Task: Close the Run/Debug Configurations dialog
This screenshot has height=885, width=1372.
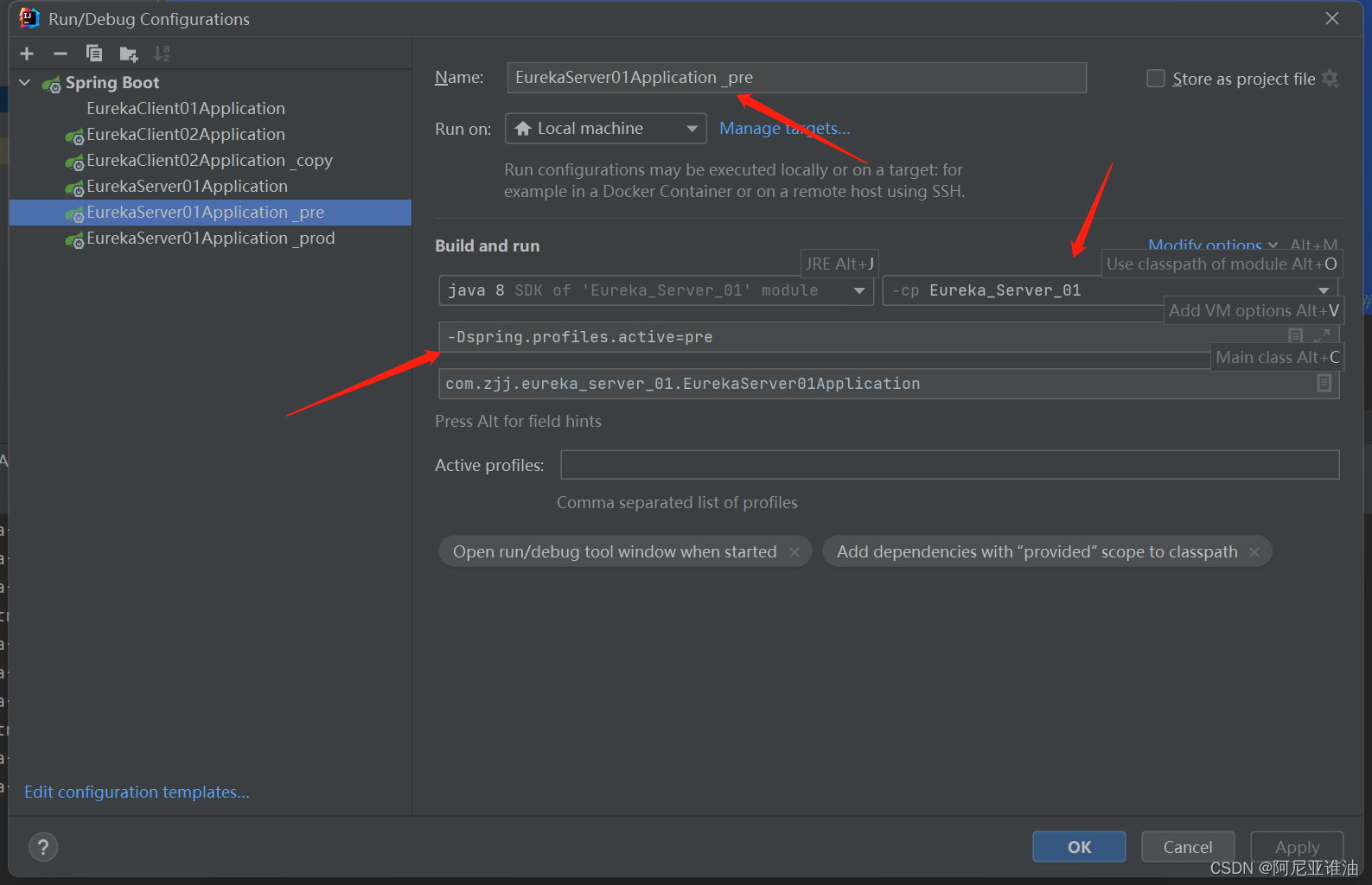Action: (1332, 18)
